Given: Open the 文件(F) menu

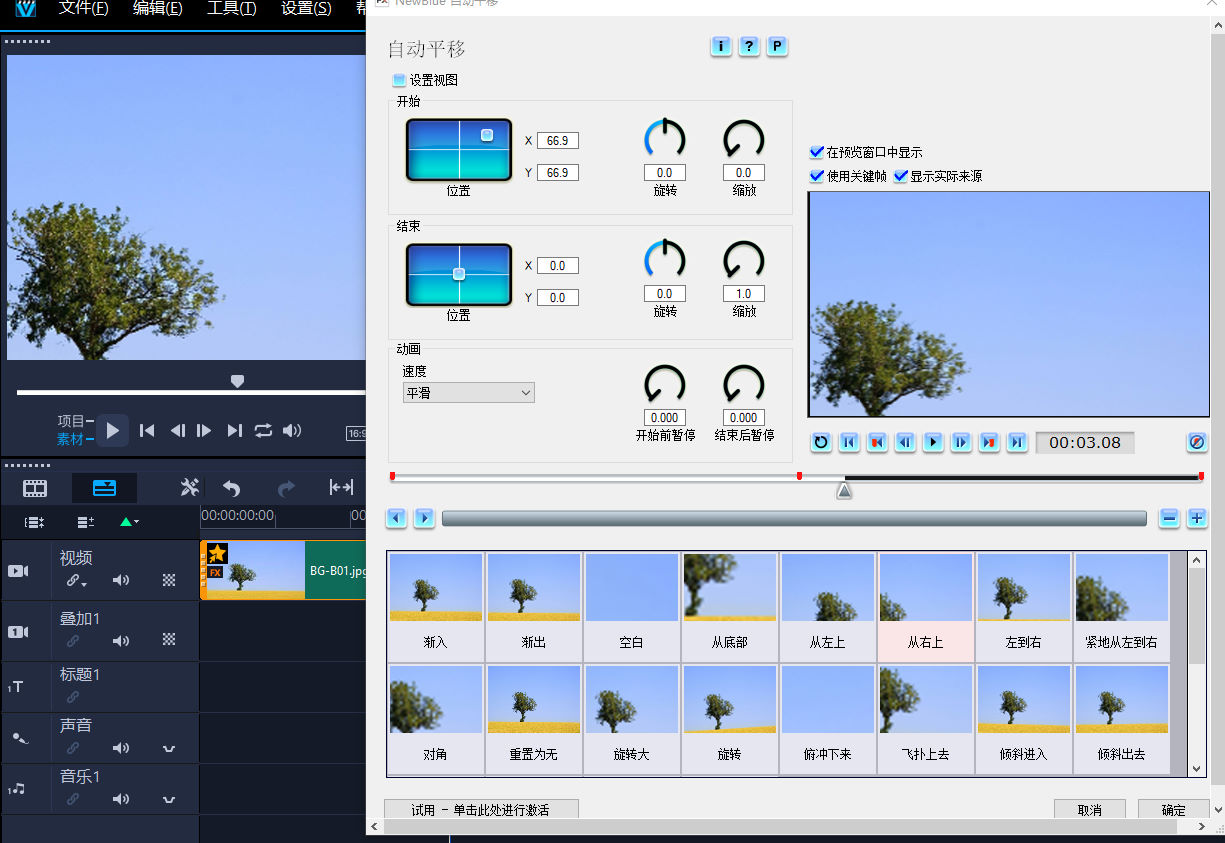Looking at the screenshot, I should pyautogui.click(x=84, y=9).
